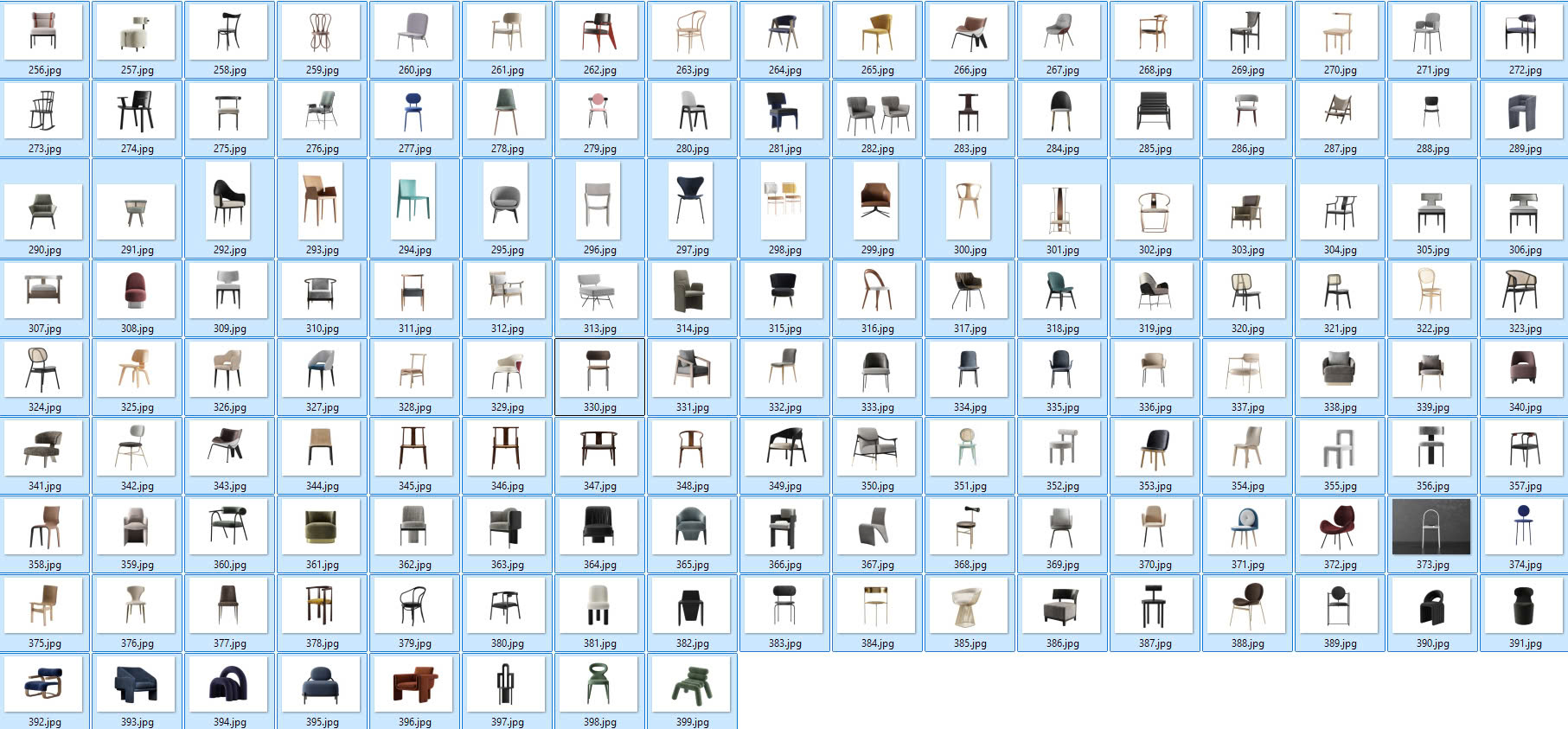
Task: Select the dark background image 373.jpg
Action: point(1431,526)
